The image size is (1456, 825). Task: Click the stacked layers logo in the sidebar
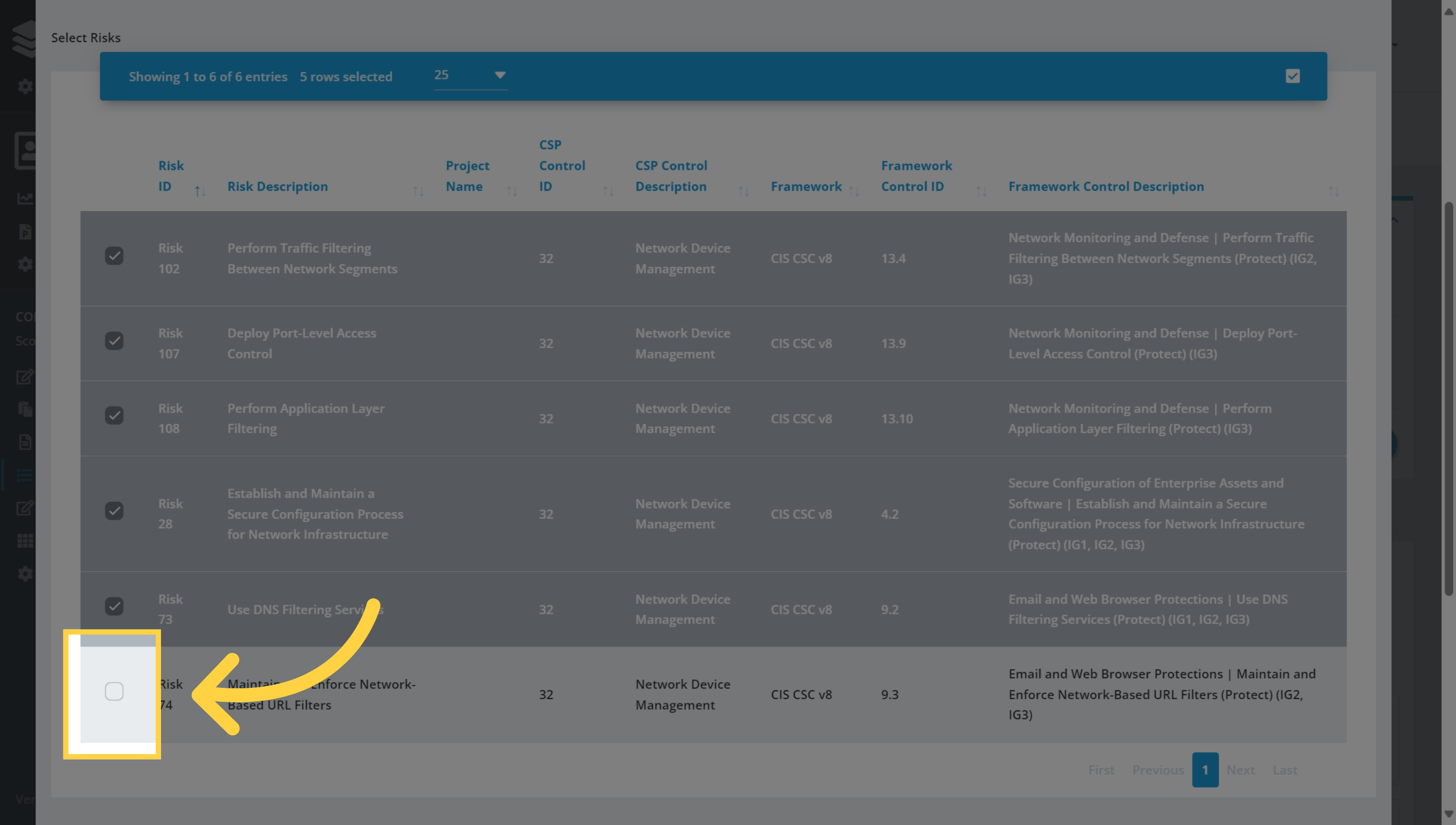[x=24, y=38]
